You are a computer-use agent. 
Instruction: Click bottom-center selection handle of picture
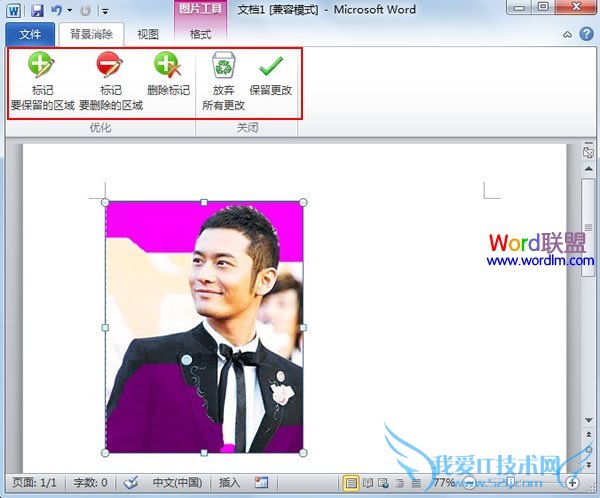204,453
